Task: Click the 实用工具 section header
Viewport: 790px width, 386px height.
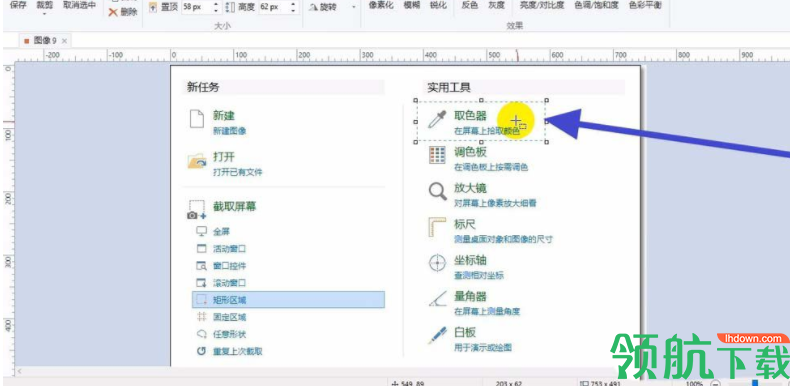Action: pos(449,87)
